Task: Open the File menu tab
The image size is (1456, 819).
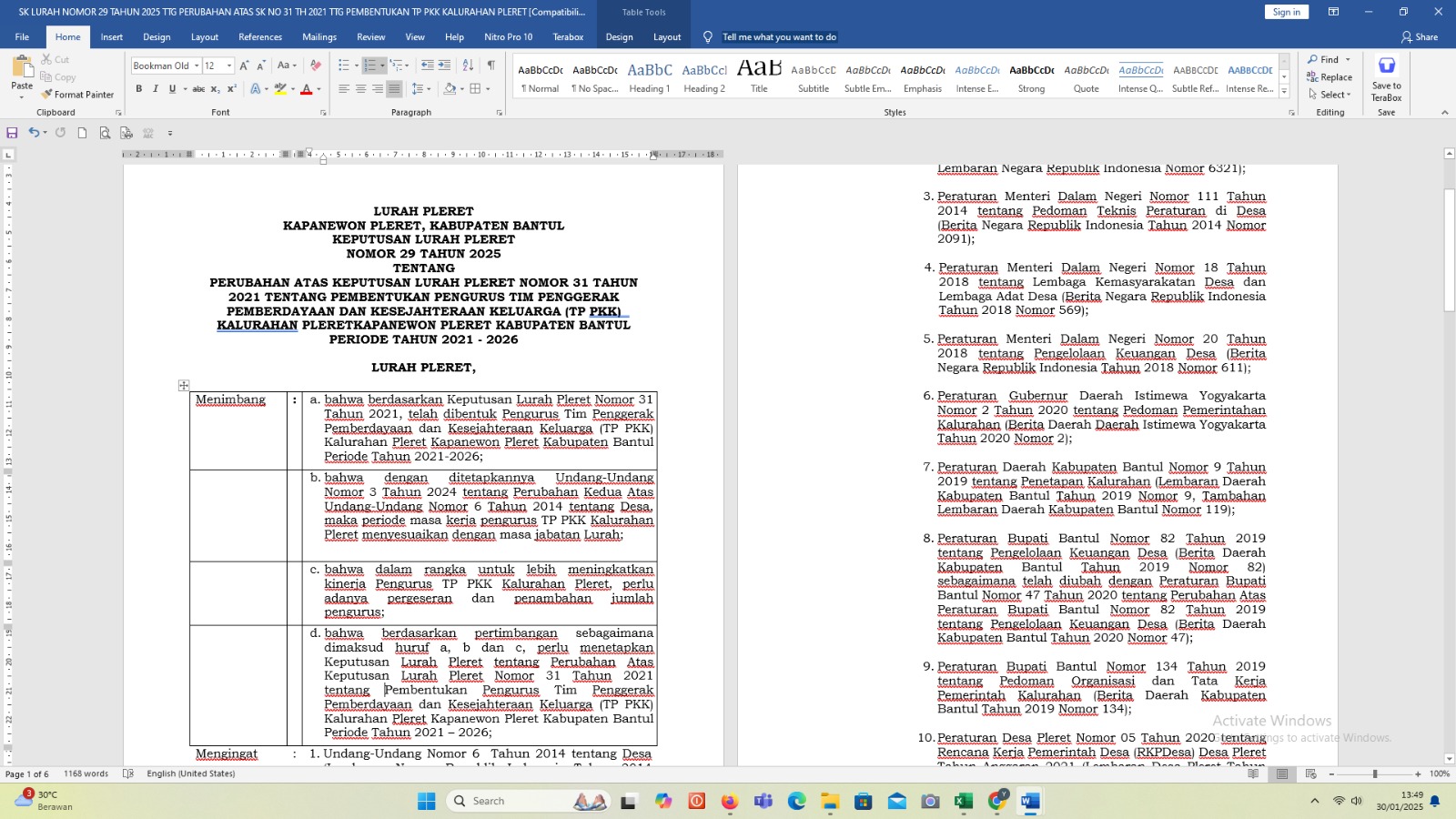Action: tap(22, 37)
